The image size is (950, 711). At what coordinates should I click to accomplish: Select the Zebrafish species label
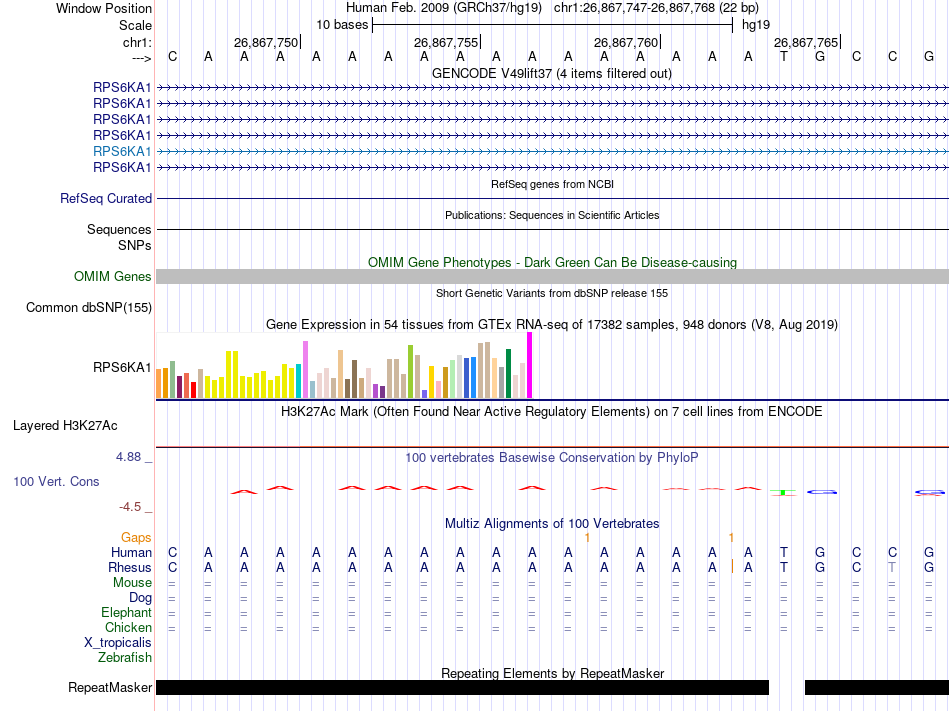(x=125, y=657)
